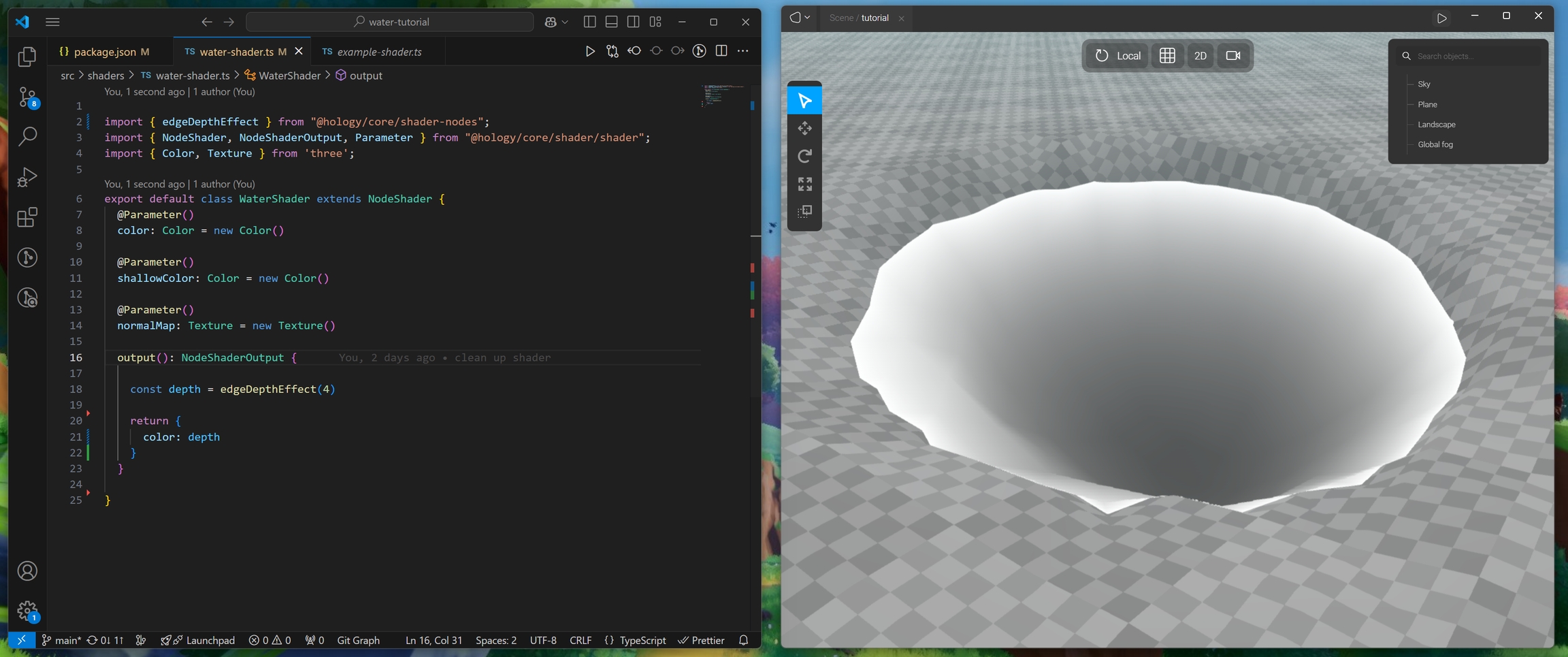Image resolution: width=1568 pixels, height=657 pixels.
Task: Open the Copilot dropdown arrow in title bar
Action: 565,22
